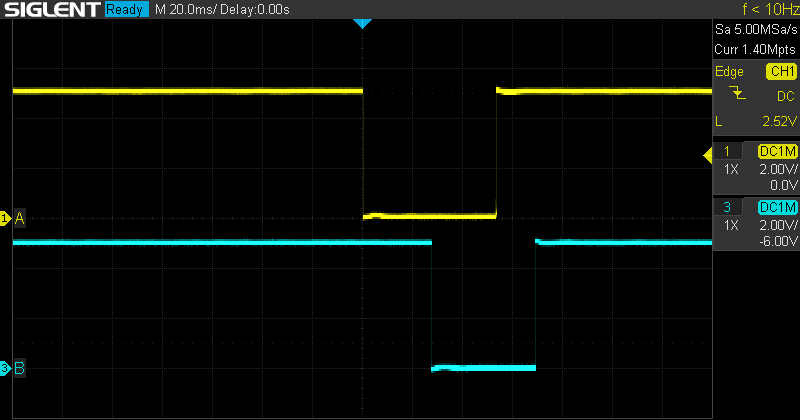This screenshot has height=420, width=800.
Task: Click the channel 3 ground marker
Action: tap(5, 369)
